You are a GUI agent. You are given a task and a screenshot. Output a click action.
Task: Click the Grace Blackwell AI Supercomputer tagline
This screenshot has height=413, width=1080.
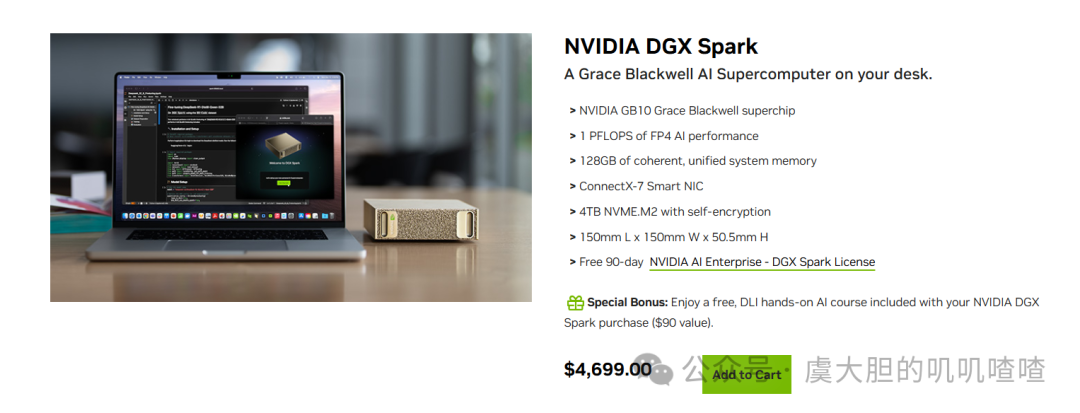748,74
